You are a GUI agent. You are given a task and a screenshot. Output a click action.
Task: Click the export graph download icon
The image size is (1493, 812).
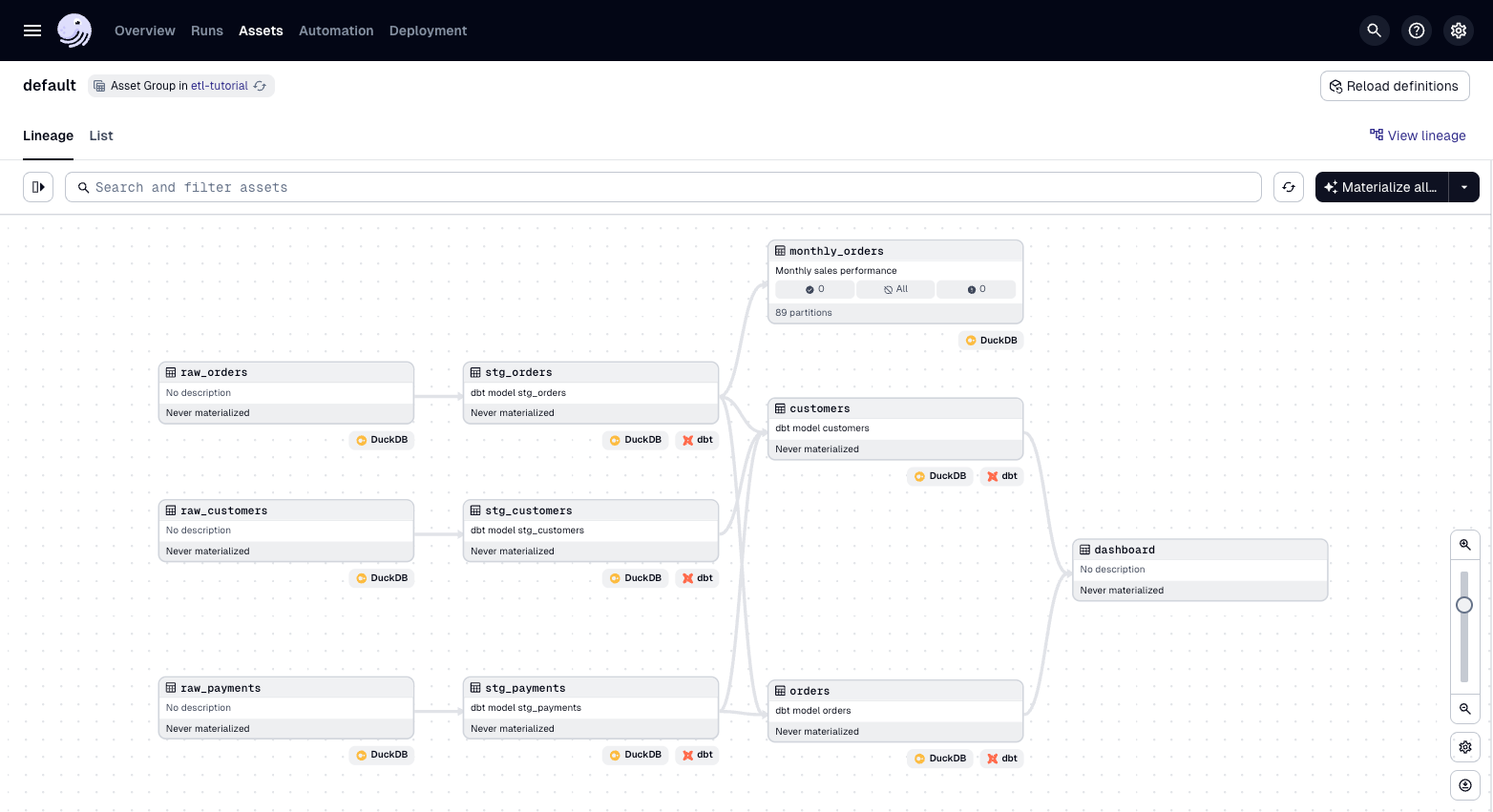[1465, 785]
